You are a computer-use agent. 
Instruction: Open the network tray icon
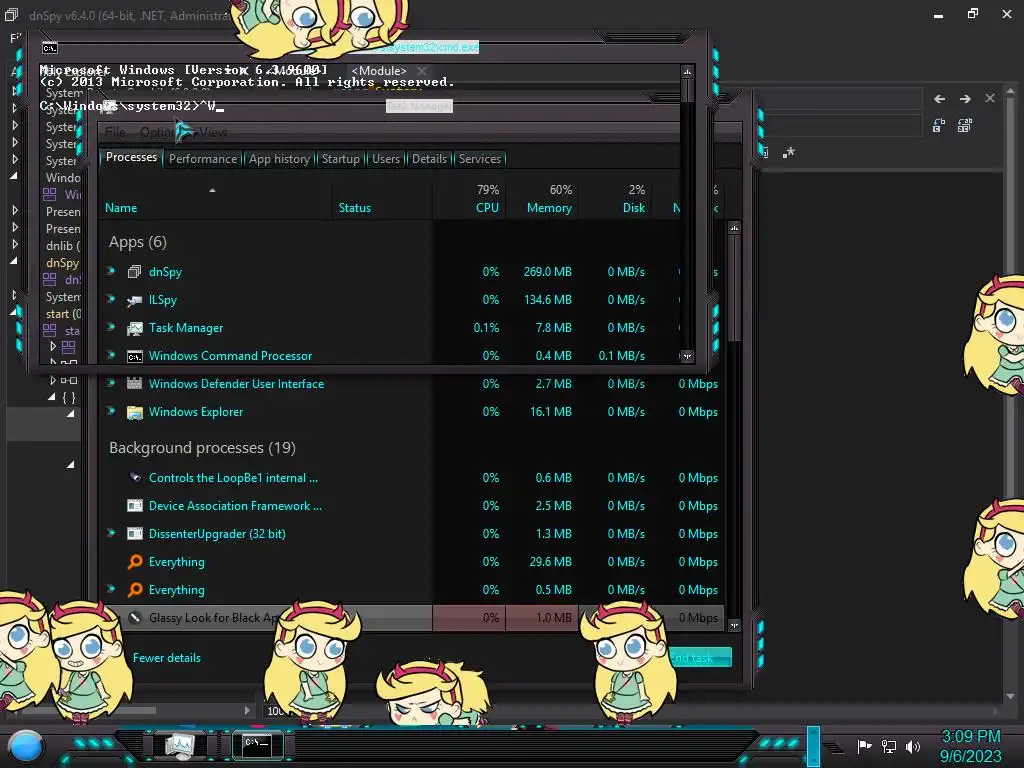click(x=889, y=746)
